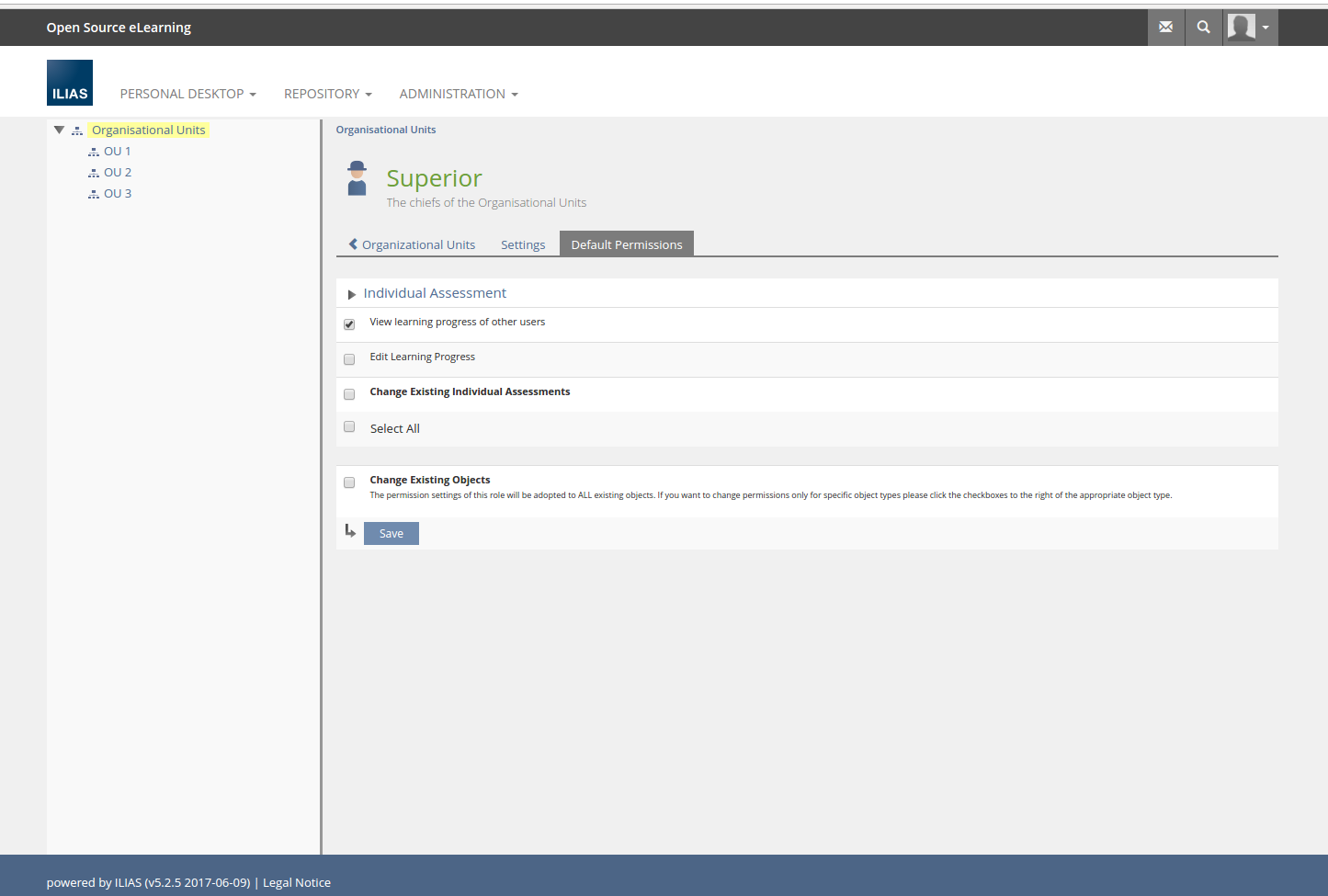Switch to the Settings tab
This screenshot has height=896, width=1328.
[x=523, y=244]
